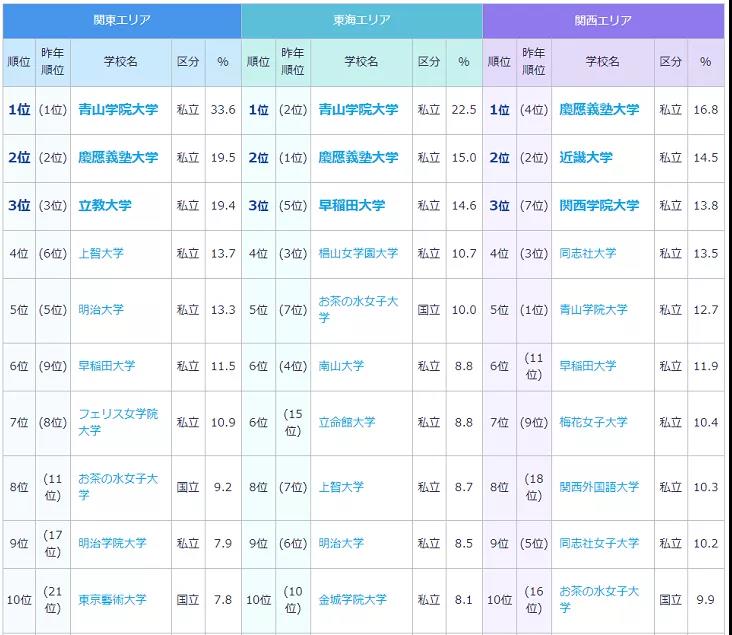This screenshot has height=635, width=732.
Task: Open 青山学院大学 link in 東海エリア ranking
Action: point(359,110)
